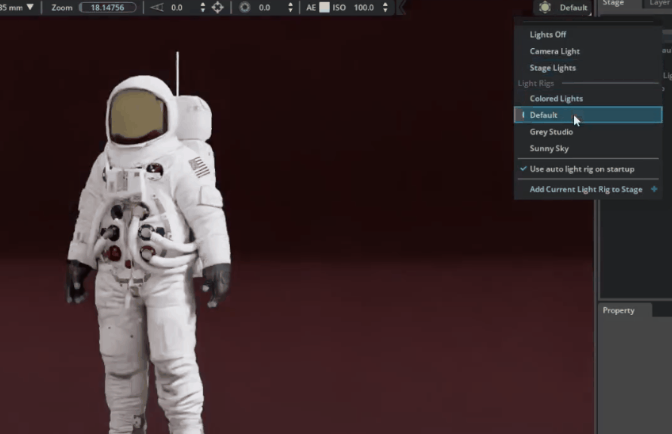The width and height of the screenshot is (672, 434).
Task: Select Camera Light in lighting menu
Action: tap(554, 51)
